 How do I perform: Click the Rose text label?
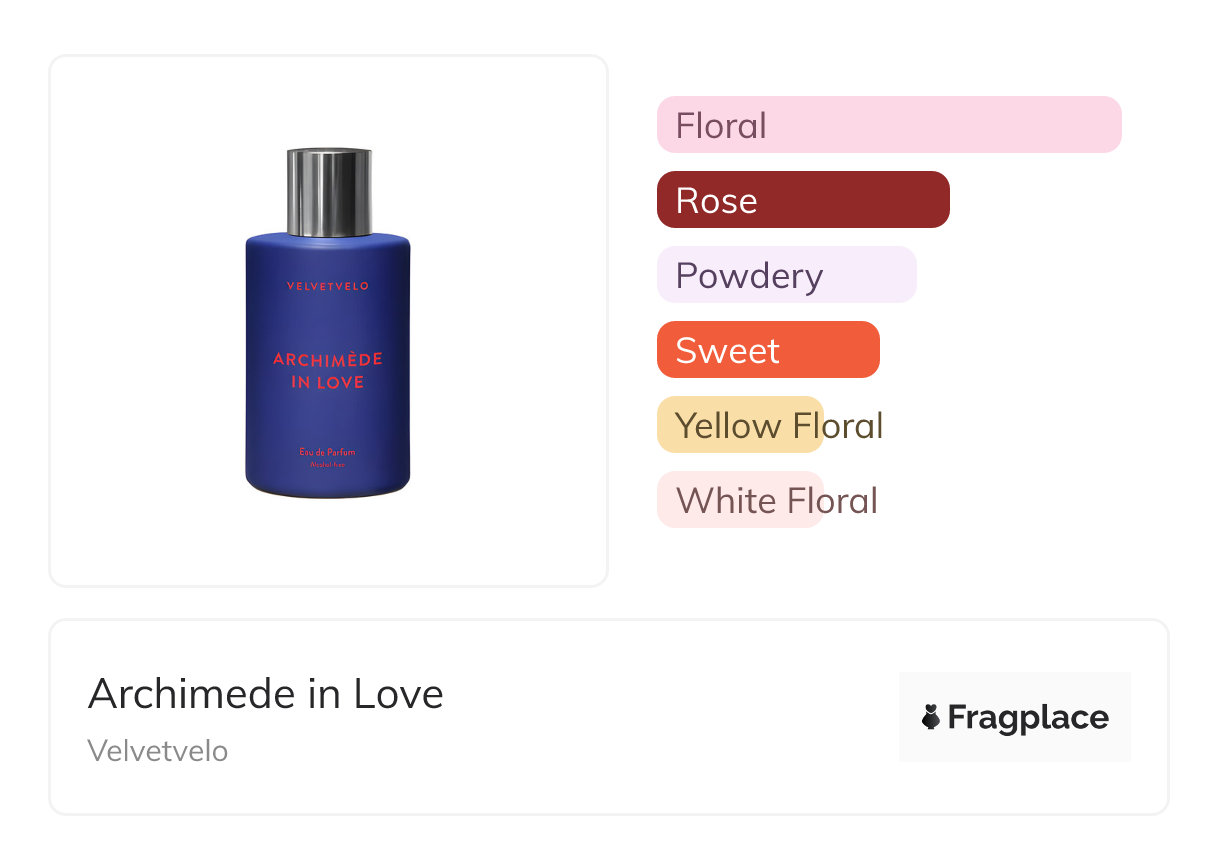716,201
